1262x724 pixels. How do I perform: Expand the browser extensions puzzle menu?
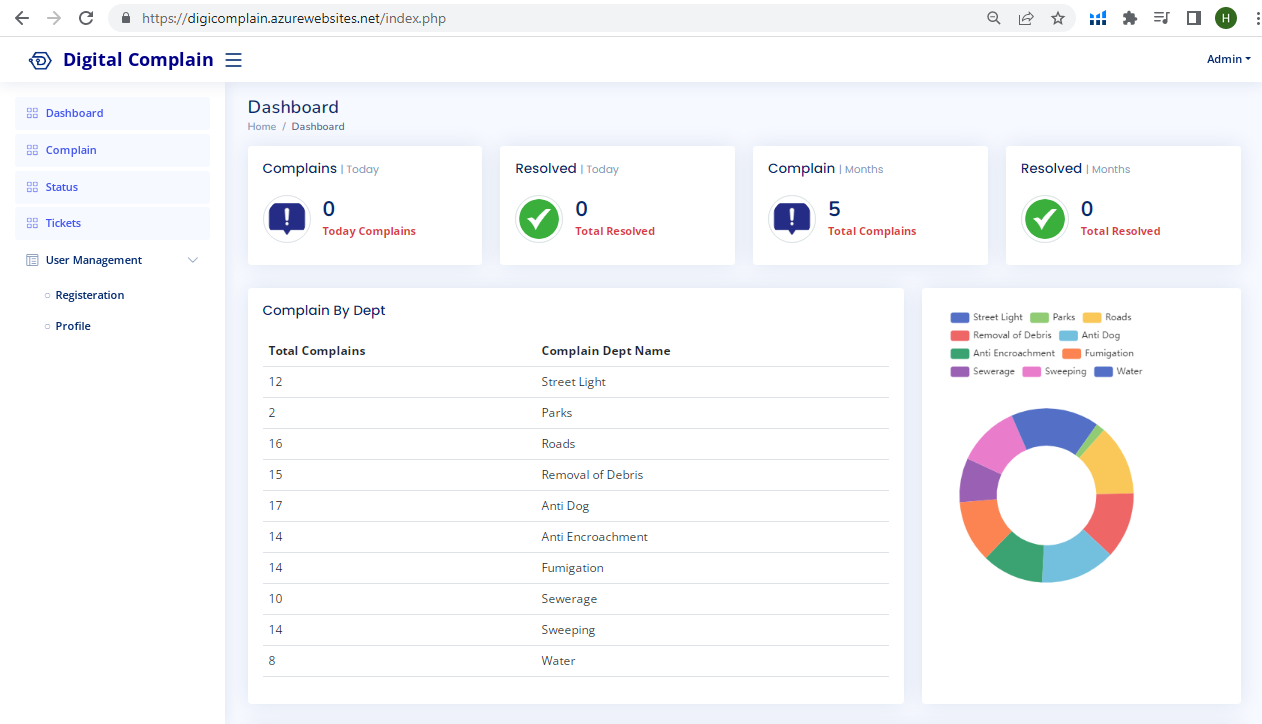point(1130,18)
